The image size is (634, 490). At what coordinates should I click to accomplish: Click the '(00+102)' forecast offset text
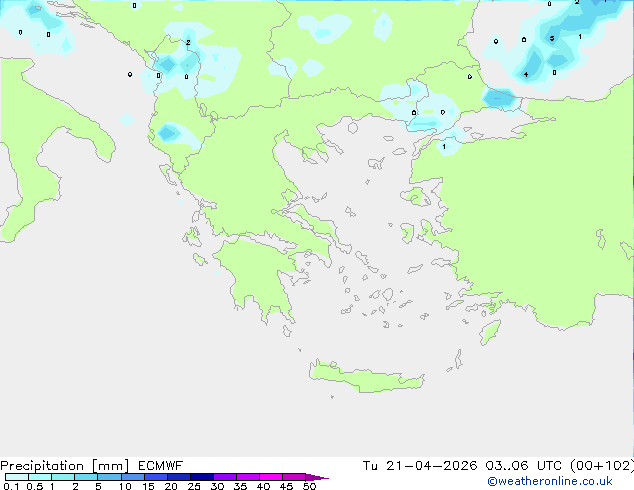(x=602, y=466)
